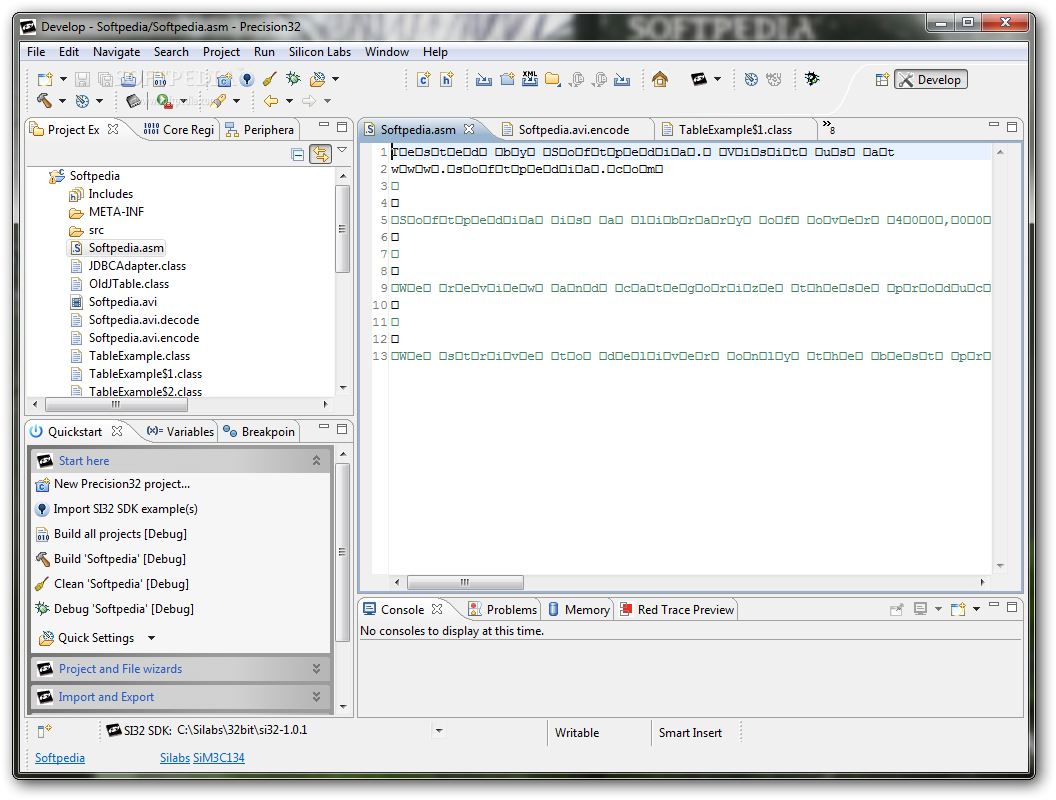Click the Import SDK example bulb icon
This screenshot has height=800, width=1056.
(x=247, y=79)
